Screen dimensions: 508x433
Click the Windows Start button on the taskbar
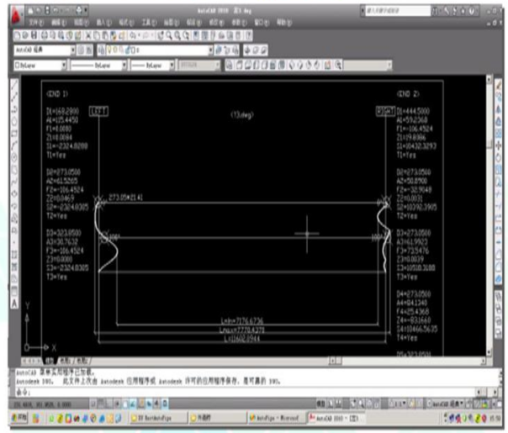20,418
